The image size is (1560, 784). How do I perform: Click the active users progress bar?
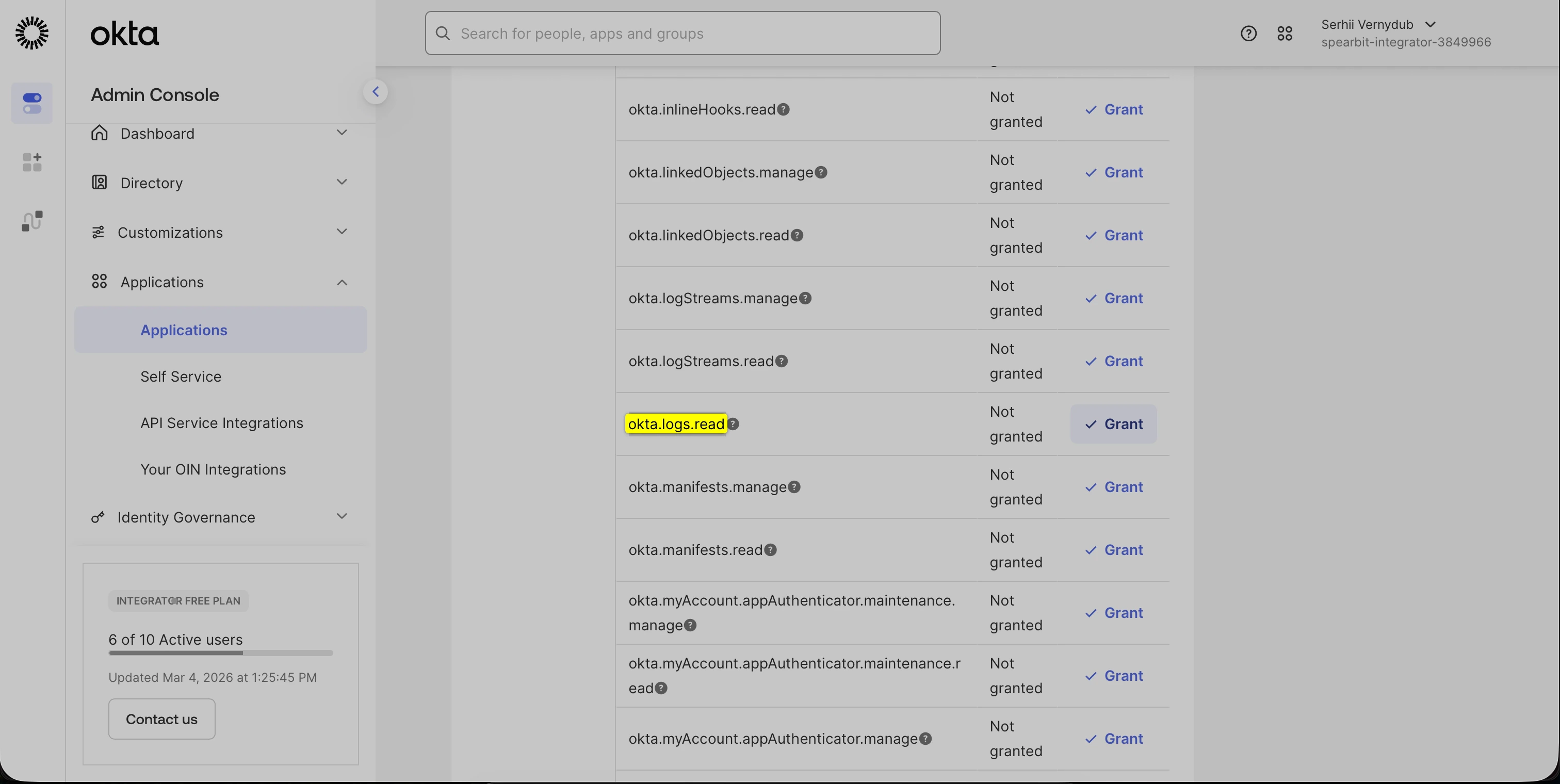point(220,652)
